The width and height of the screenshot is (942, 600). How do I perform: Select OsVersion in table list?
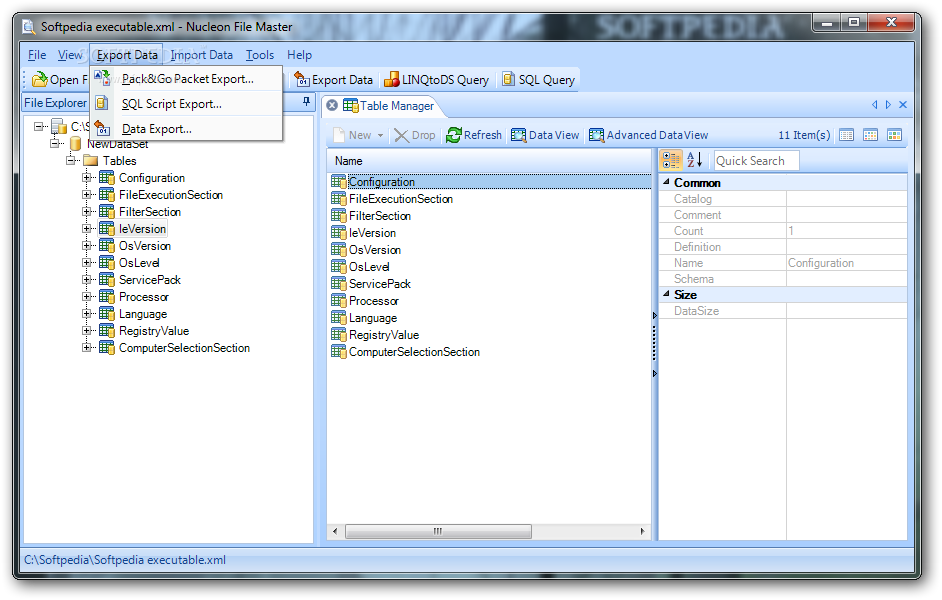[374, 250]
